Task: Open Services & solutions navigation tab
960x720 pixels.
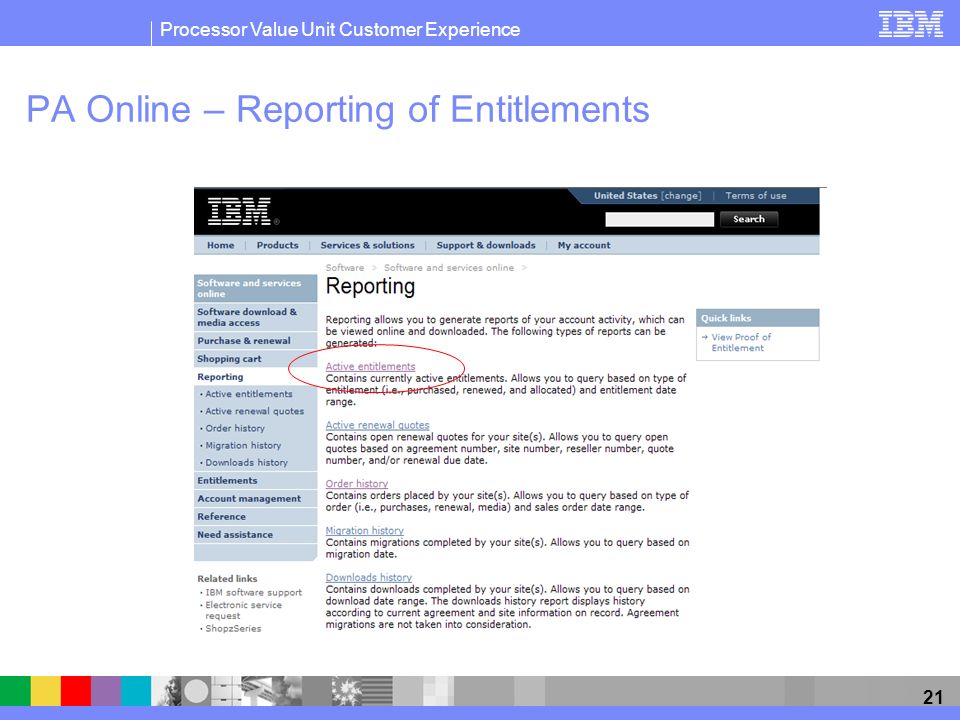Action: coord(367,246)
